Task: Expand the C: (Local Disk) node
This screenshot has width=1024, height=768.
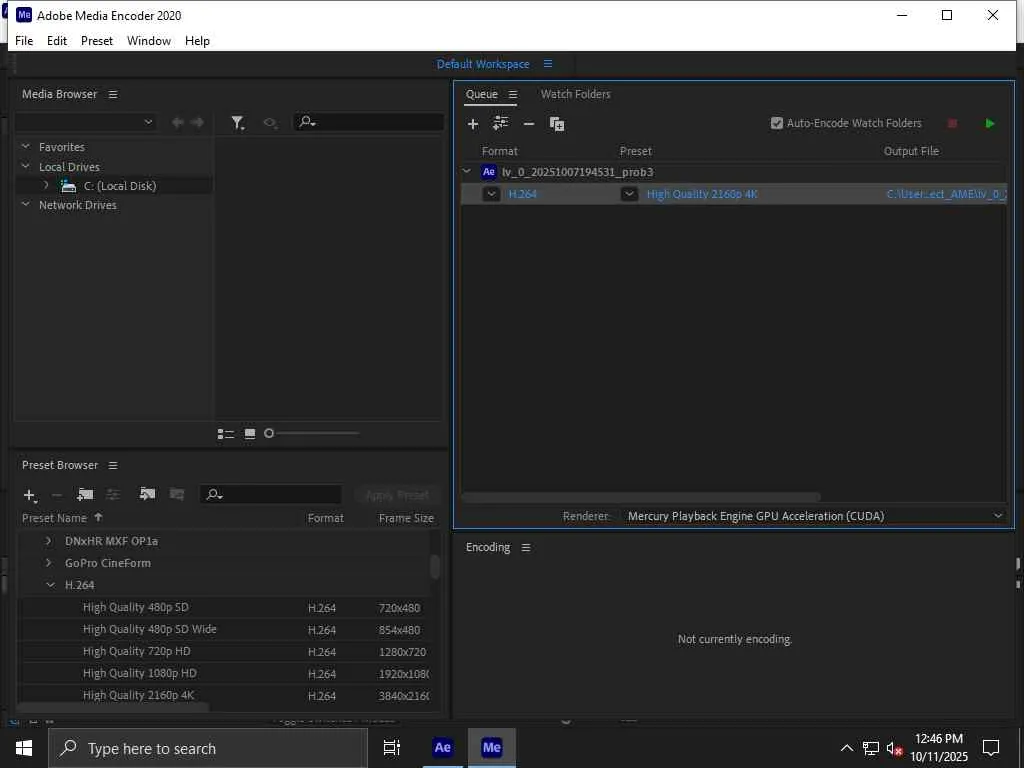Action: 46,185
